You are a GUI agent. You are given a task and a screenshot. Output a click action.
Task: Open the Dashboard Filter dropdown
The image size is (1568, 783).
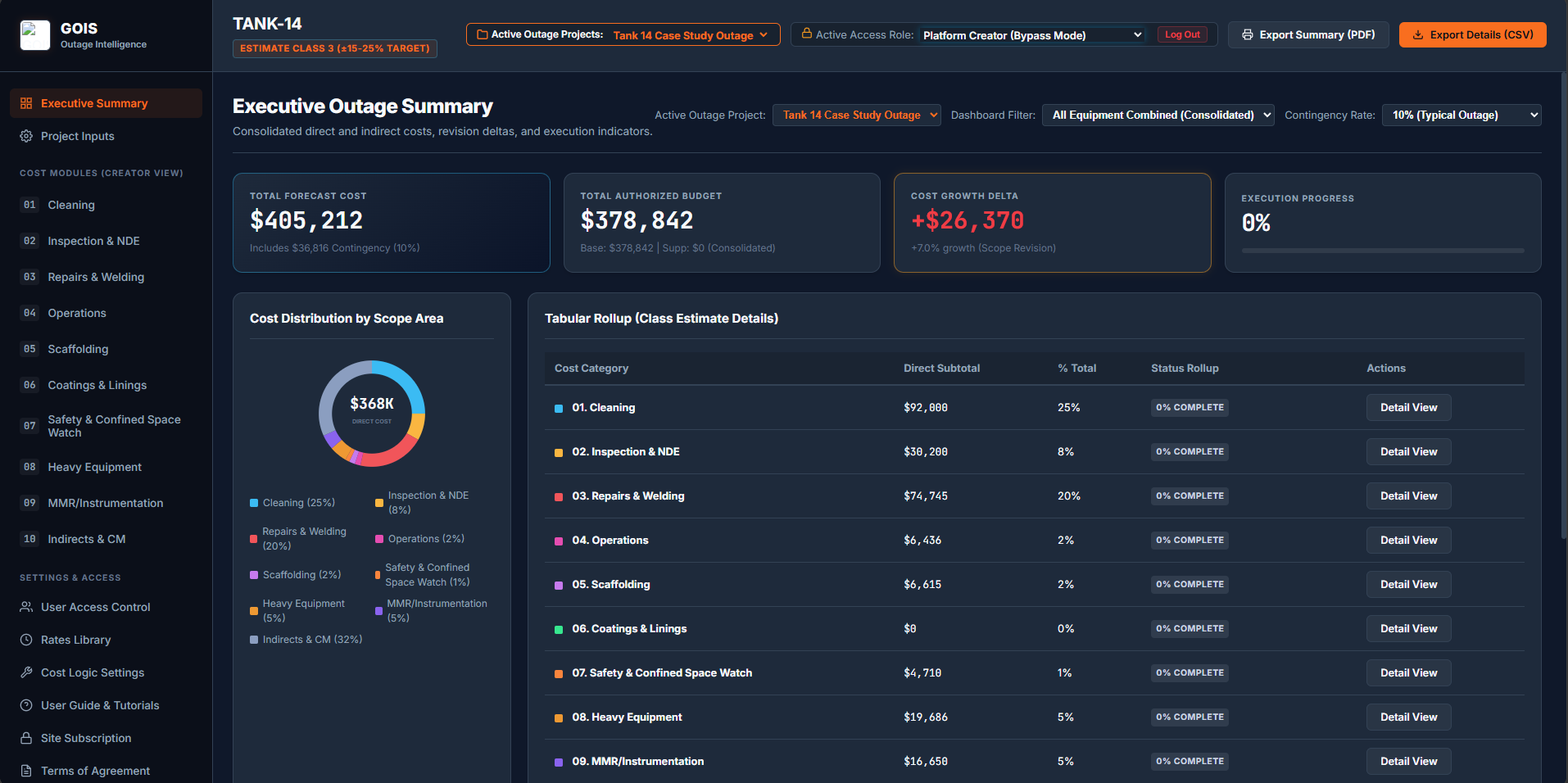[1158, 115]
